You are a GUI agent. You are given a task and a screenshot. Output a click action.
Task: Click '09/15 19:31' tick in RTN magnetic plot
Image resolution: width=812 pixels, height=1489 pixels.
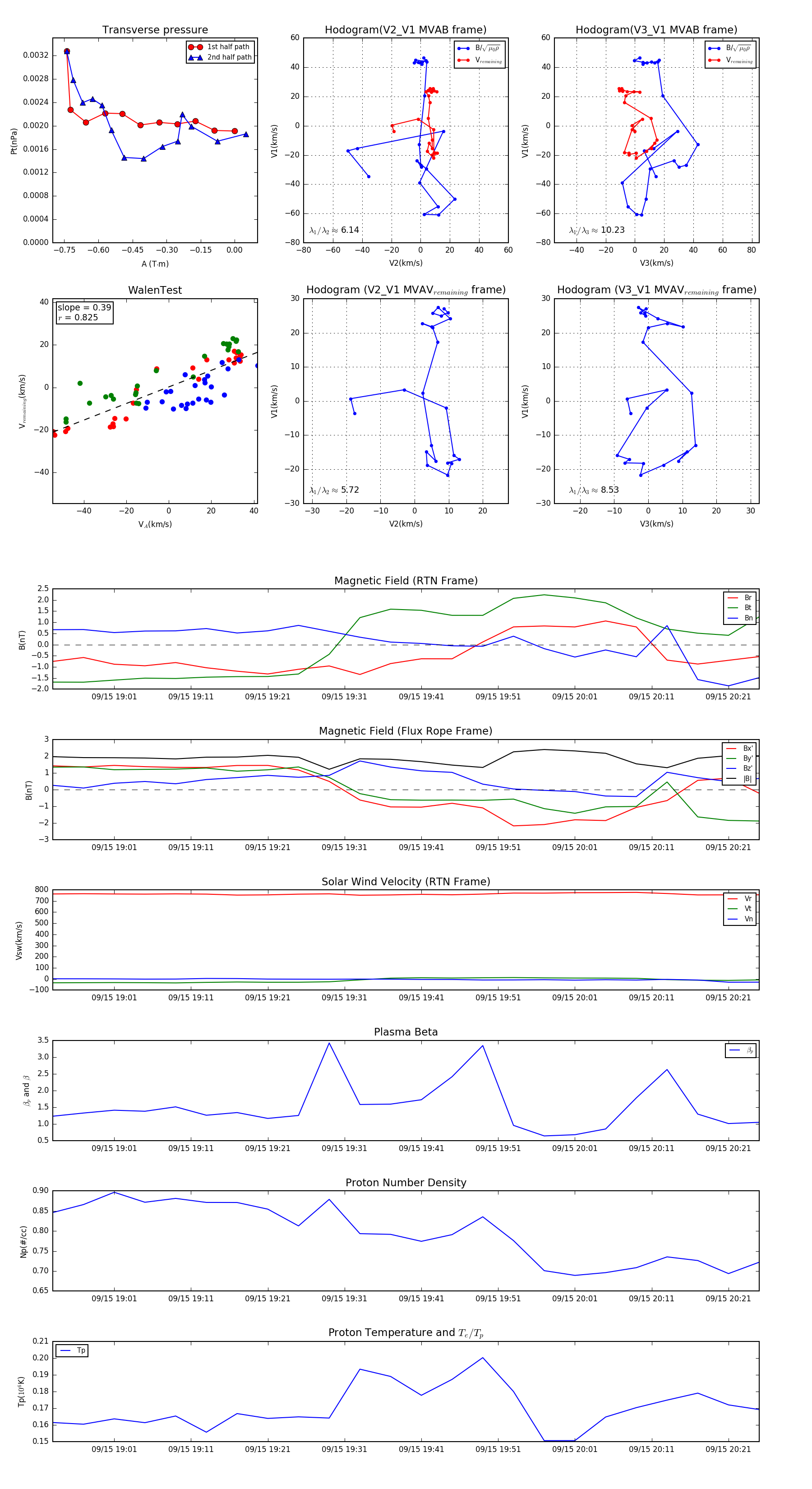pos(345,697)
